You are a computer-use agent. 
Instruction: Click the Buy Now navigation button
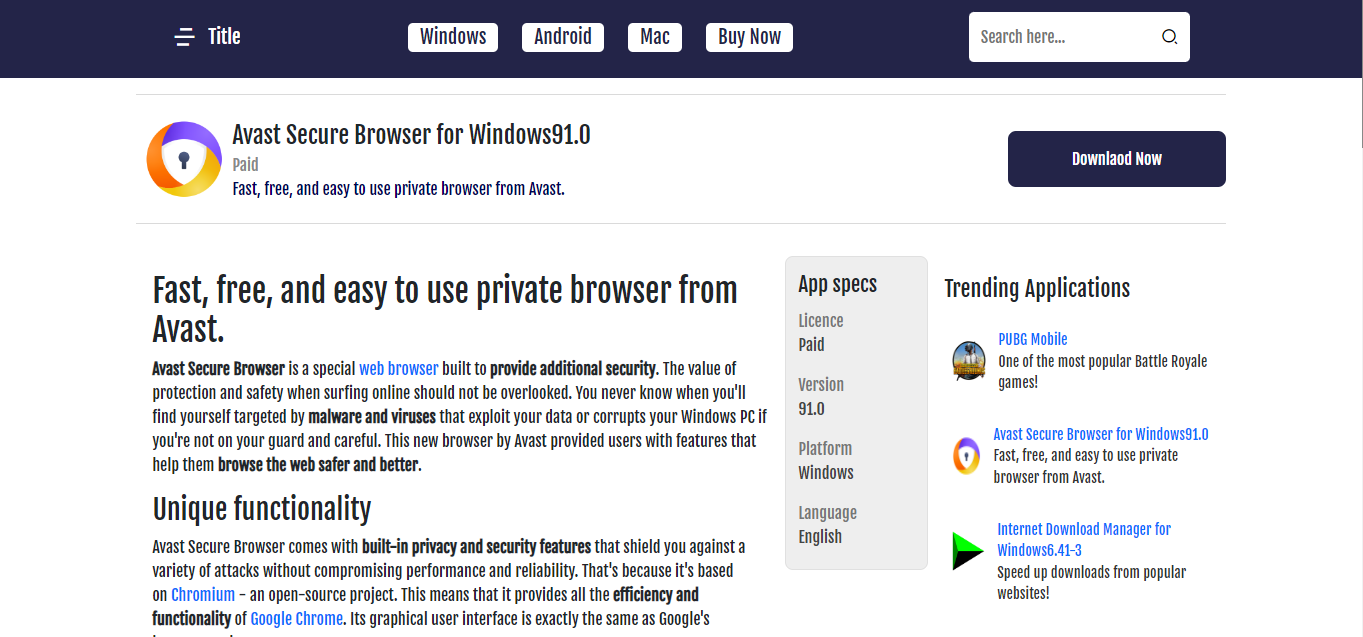749,37
